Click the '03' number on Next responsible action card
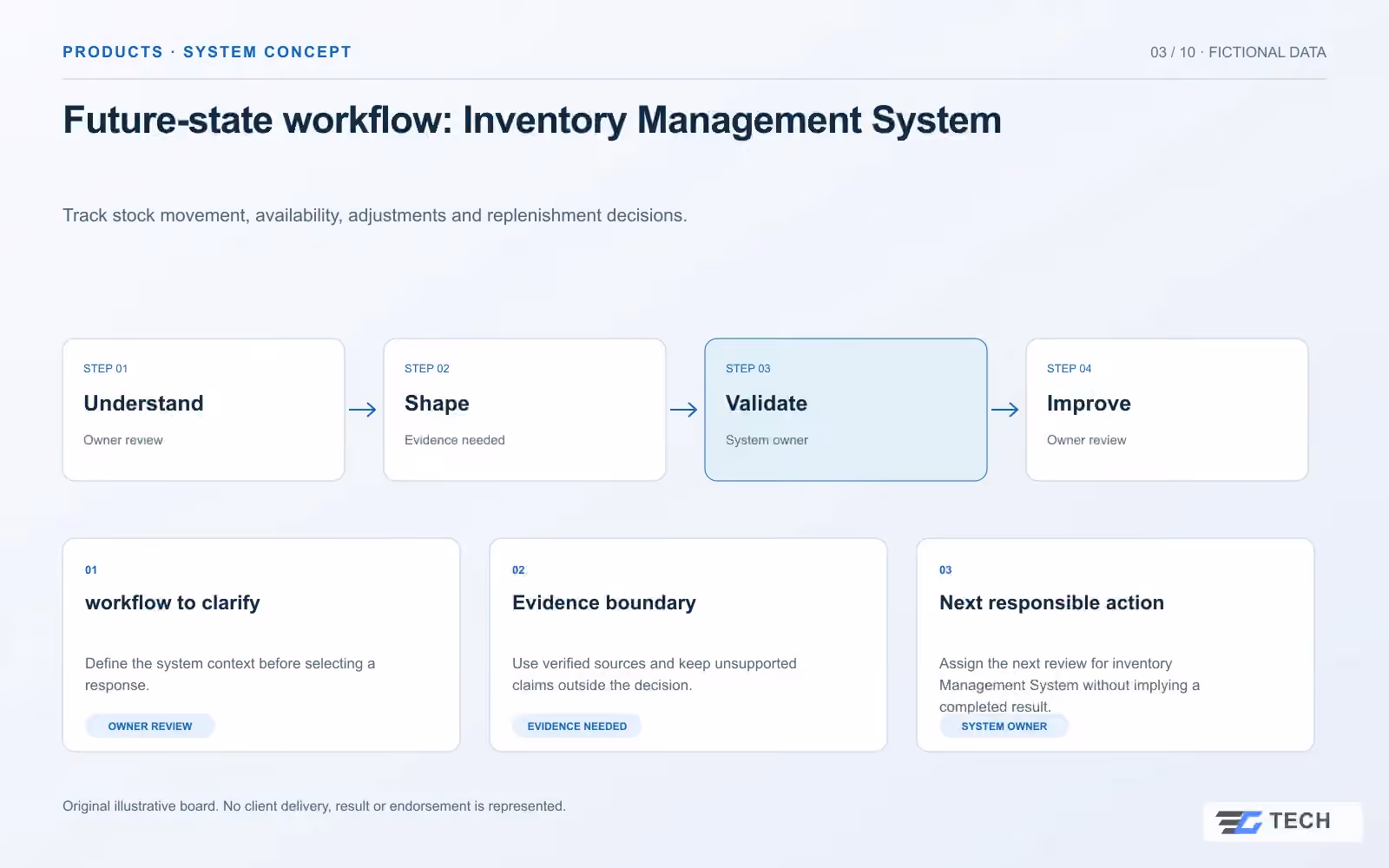 [x=945, y=570]
